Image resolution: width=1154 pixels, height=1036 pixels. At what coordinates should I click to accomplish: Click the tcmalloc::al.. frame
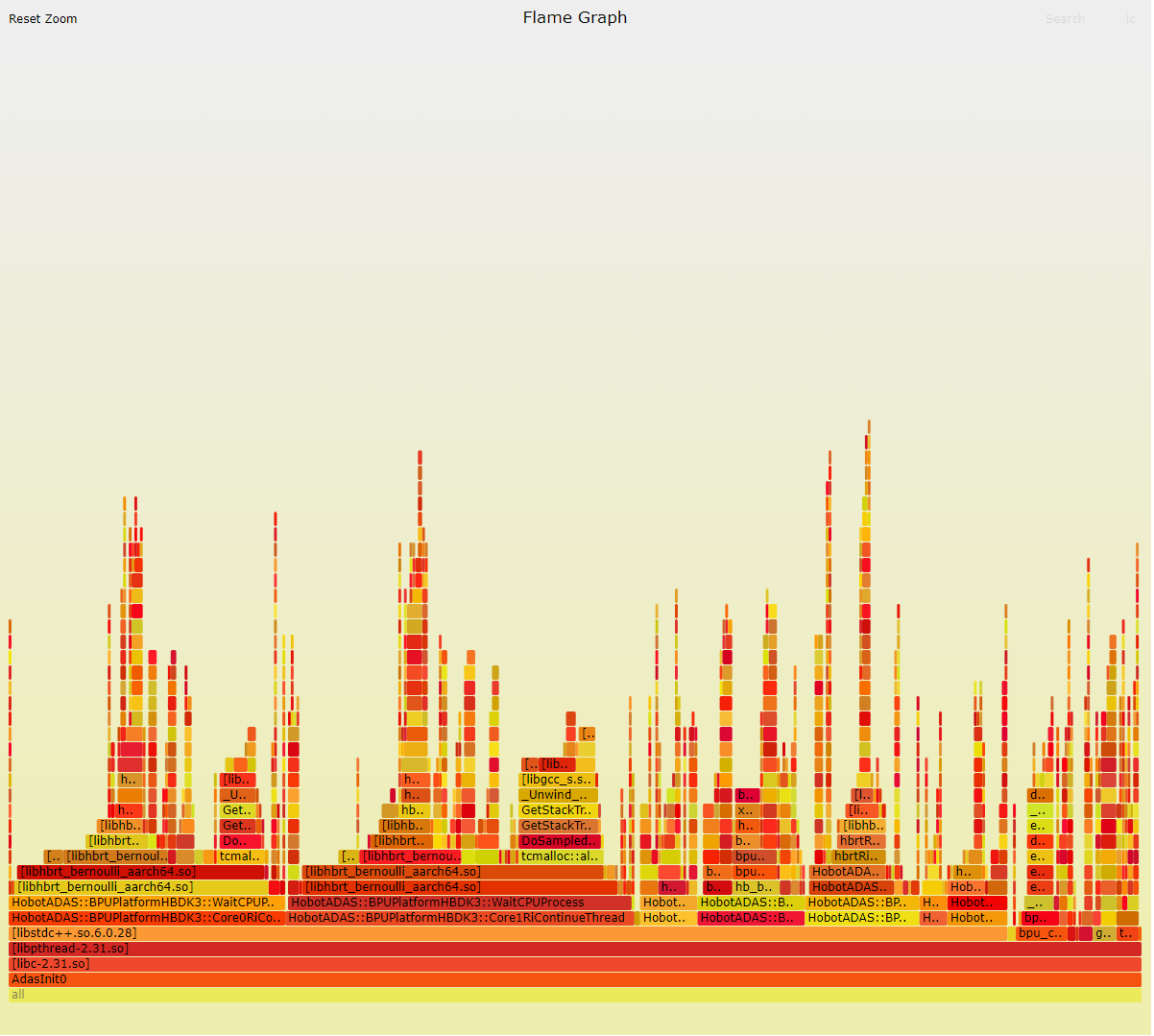click(561, 856)
